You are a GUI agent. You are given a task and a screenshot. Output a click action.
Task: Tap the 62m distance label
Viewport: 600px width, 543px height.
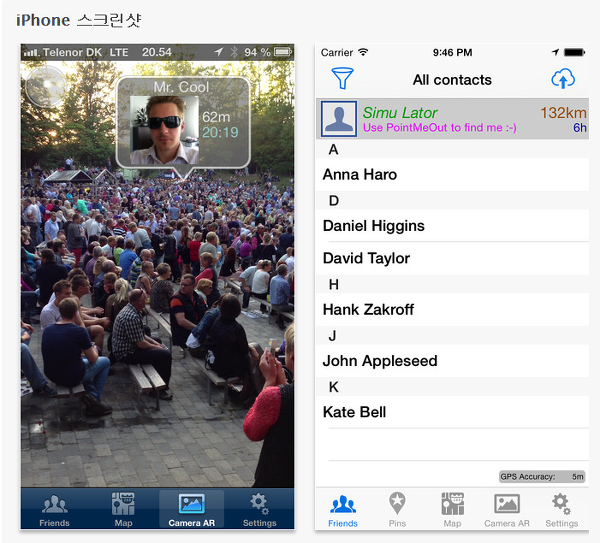coord(216,117)
